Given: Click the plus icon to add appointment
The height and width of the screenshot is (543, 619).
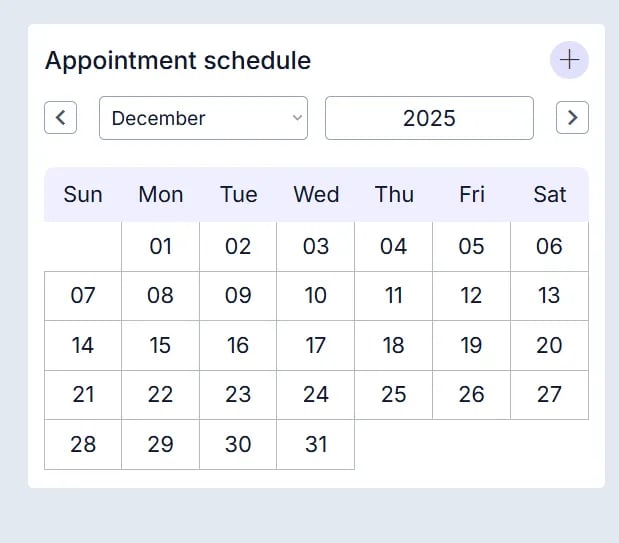Looking at the screenshot, I should tap(569, 60).
